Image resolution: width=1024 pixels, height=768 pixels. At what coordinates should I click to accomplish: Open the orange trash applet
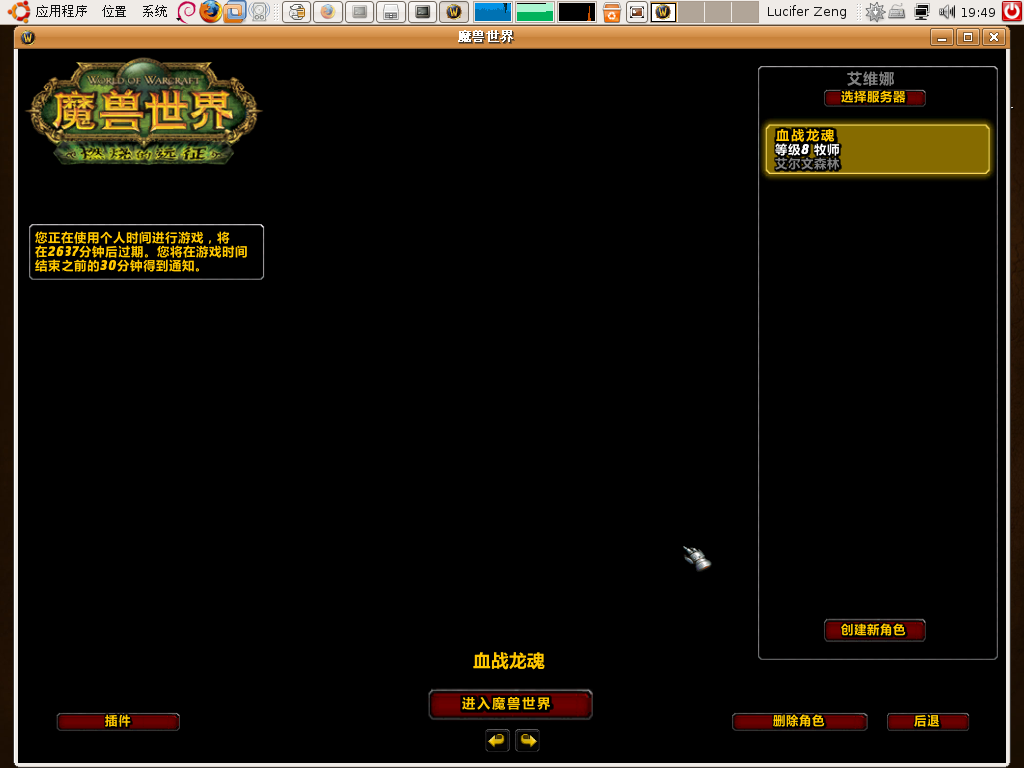click(x=612, y=12)
